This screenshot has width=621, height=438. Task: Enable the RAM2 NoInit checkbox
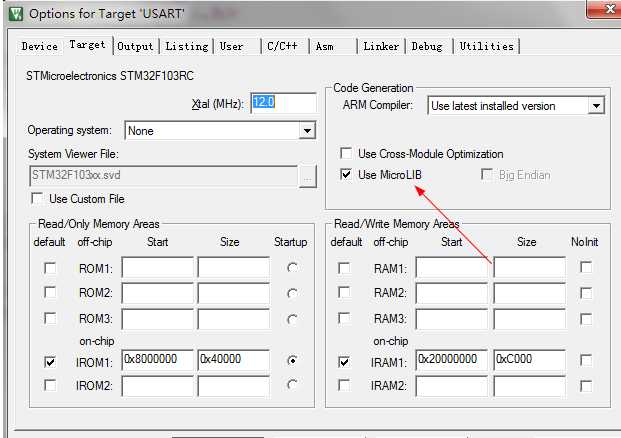point(586,293)
